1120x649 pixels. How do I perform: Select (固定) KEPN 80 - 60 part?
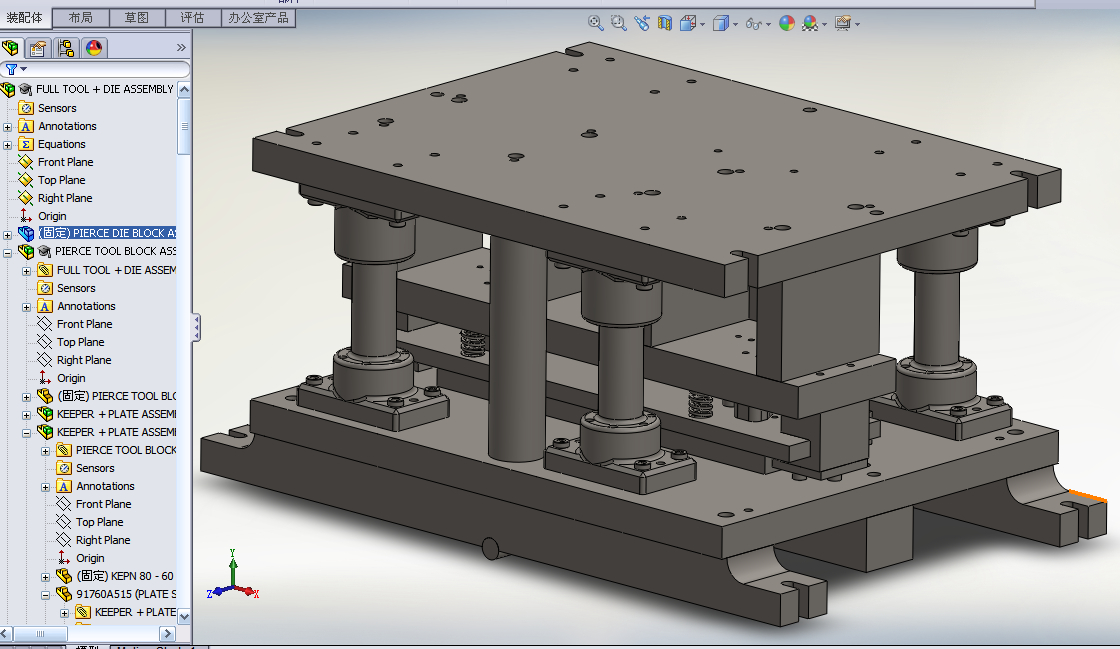[125, 575]
